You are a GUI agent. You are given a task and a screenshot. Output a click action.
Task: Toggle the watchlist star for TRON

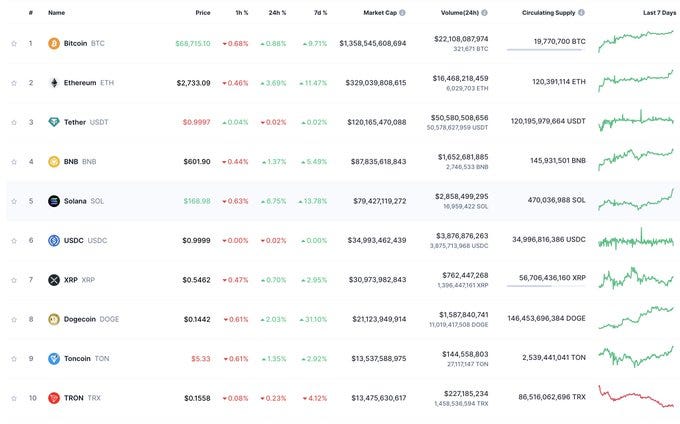[x=14, y=398]
